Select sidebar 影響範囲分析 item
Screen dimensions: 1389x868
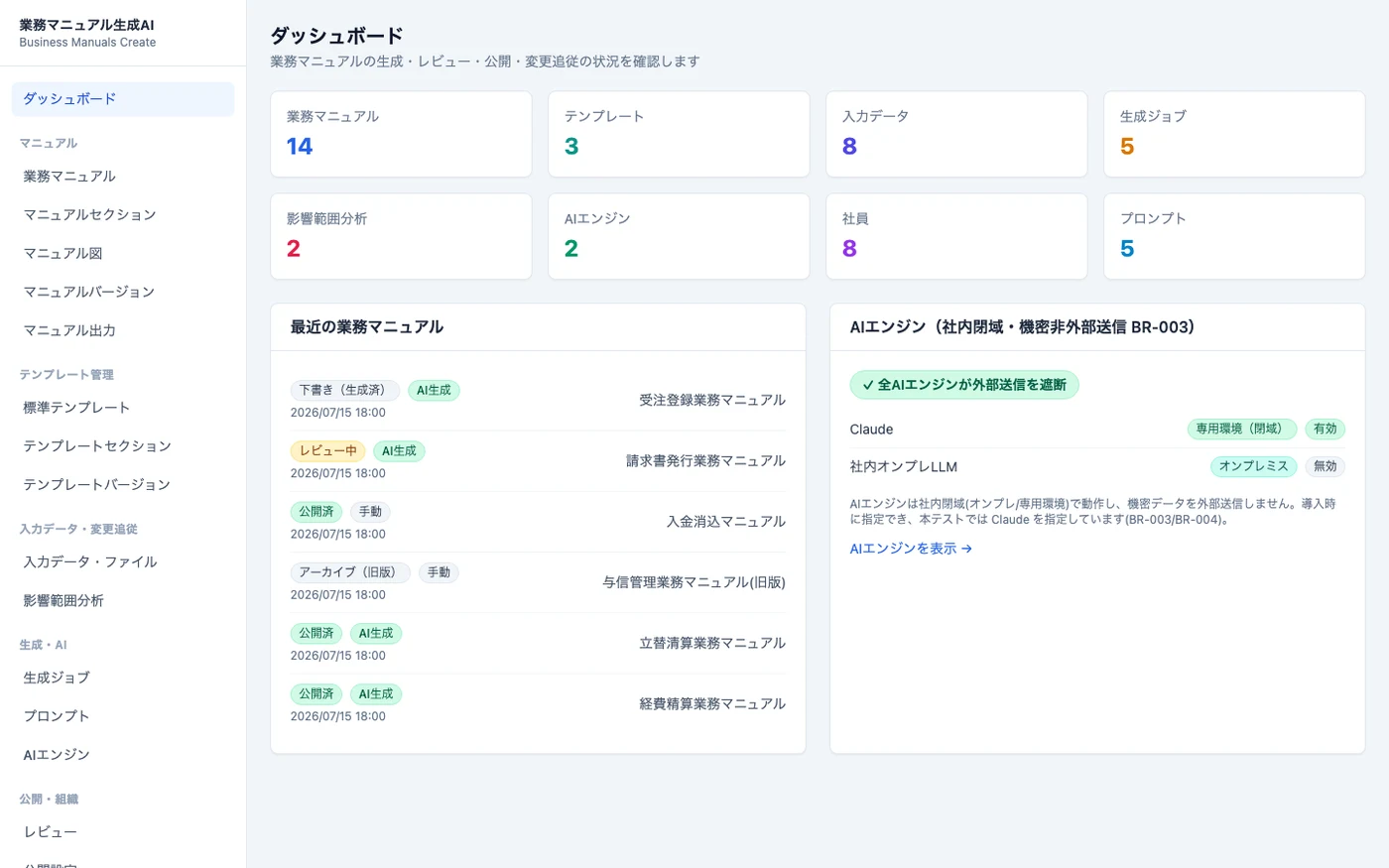pyautogui.click(x=123, y=601)
